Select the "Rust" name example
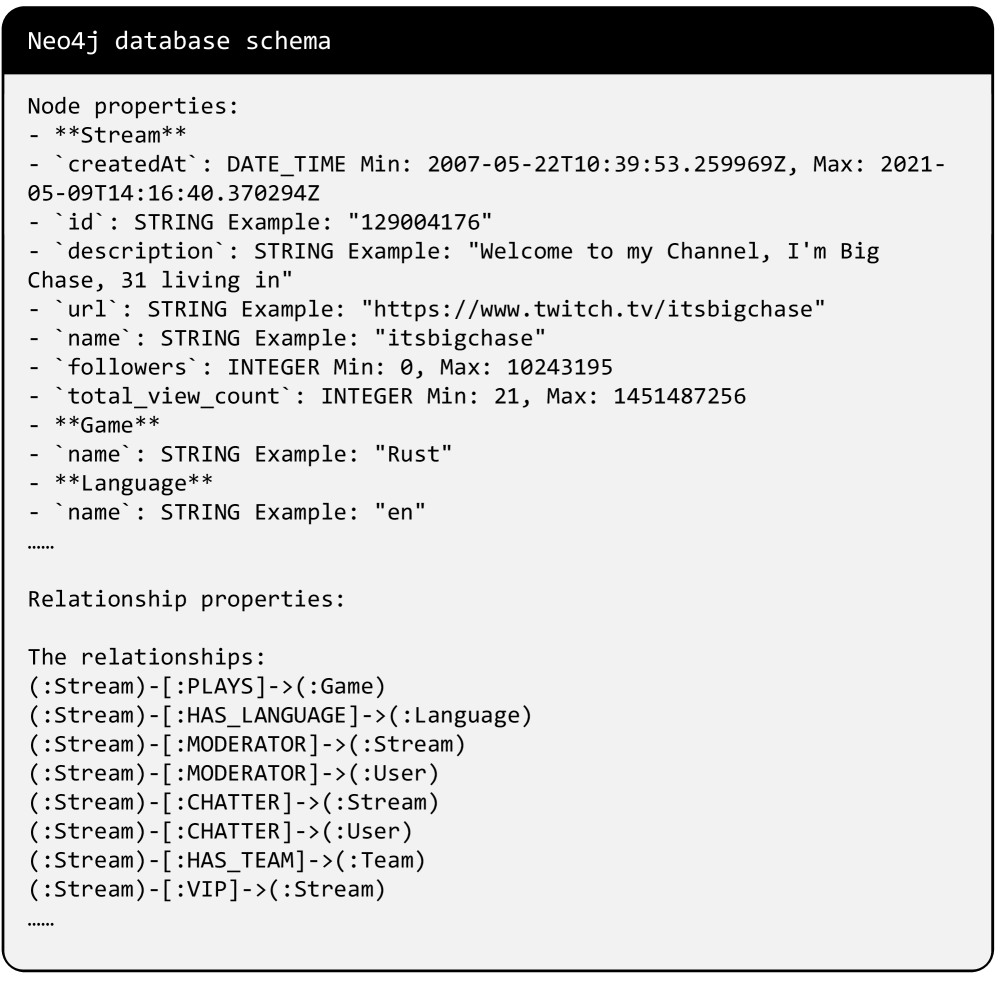Screen dimensions: 997x981 click(413, 455)
